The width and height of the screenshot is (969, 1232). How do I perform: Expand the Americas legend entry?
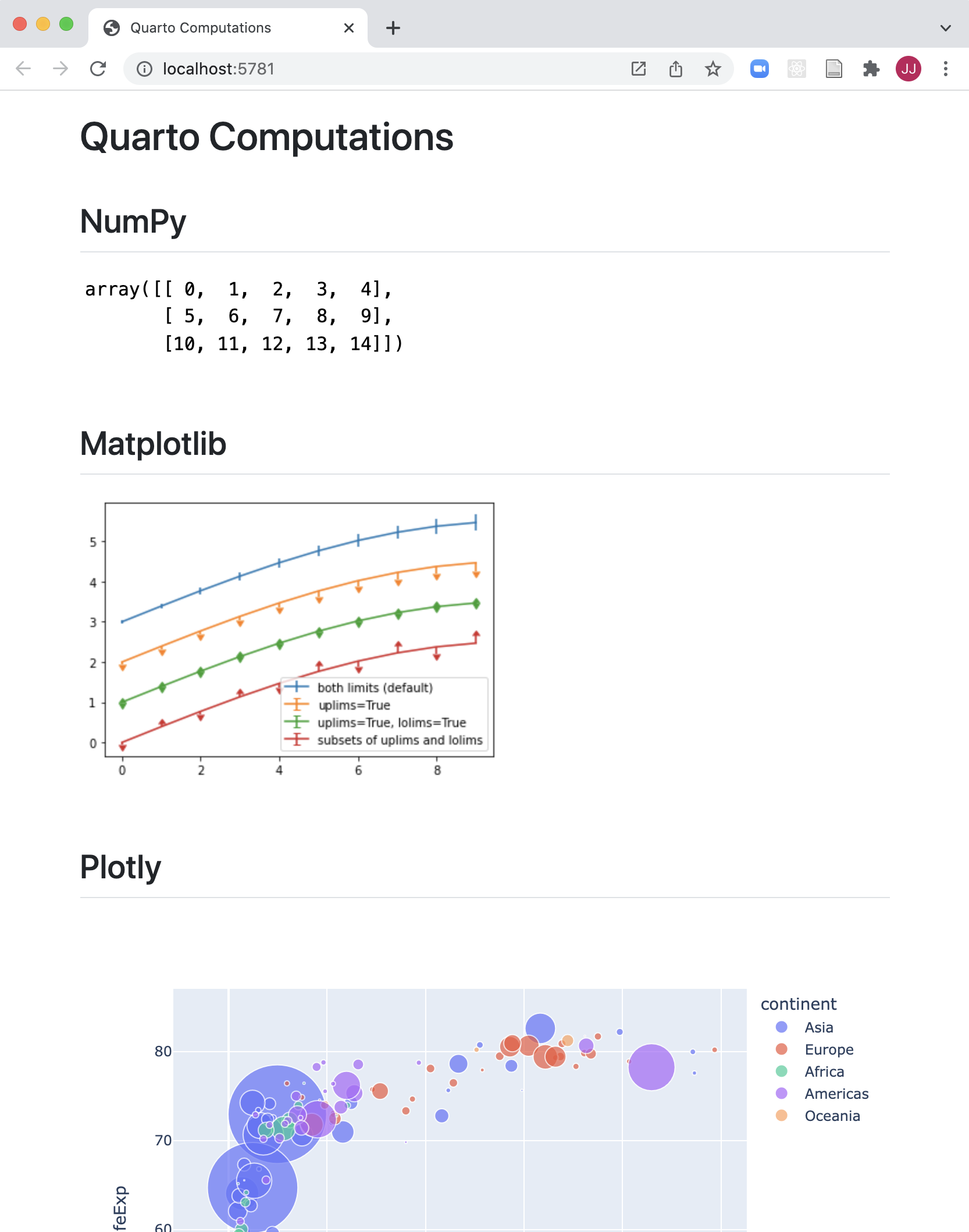(x=836, y=1094)
